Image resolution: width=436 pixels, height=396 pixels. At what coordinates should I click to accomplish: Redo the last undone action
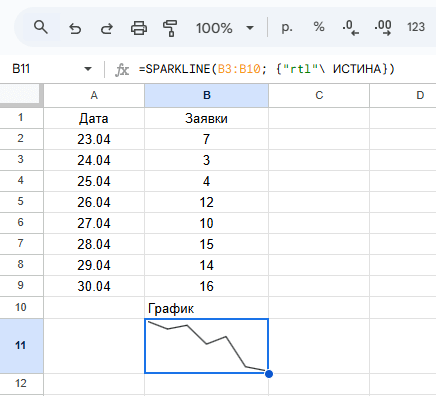(x=107, y=28)
